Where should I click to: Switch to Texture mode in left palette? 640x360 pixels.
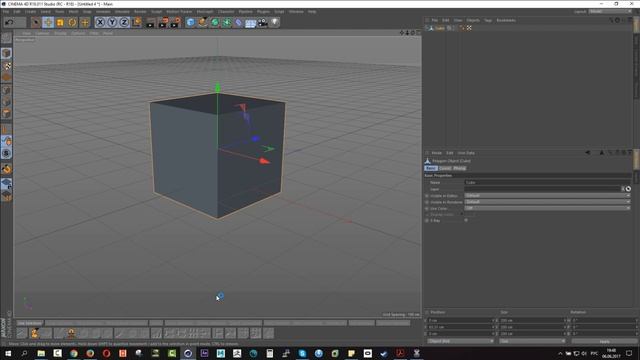(6, 65)
